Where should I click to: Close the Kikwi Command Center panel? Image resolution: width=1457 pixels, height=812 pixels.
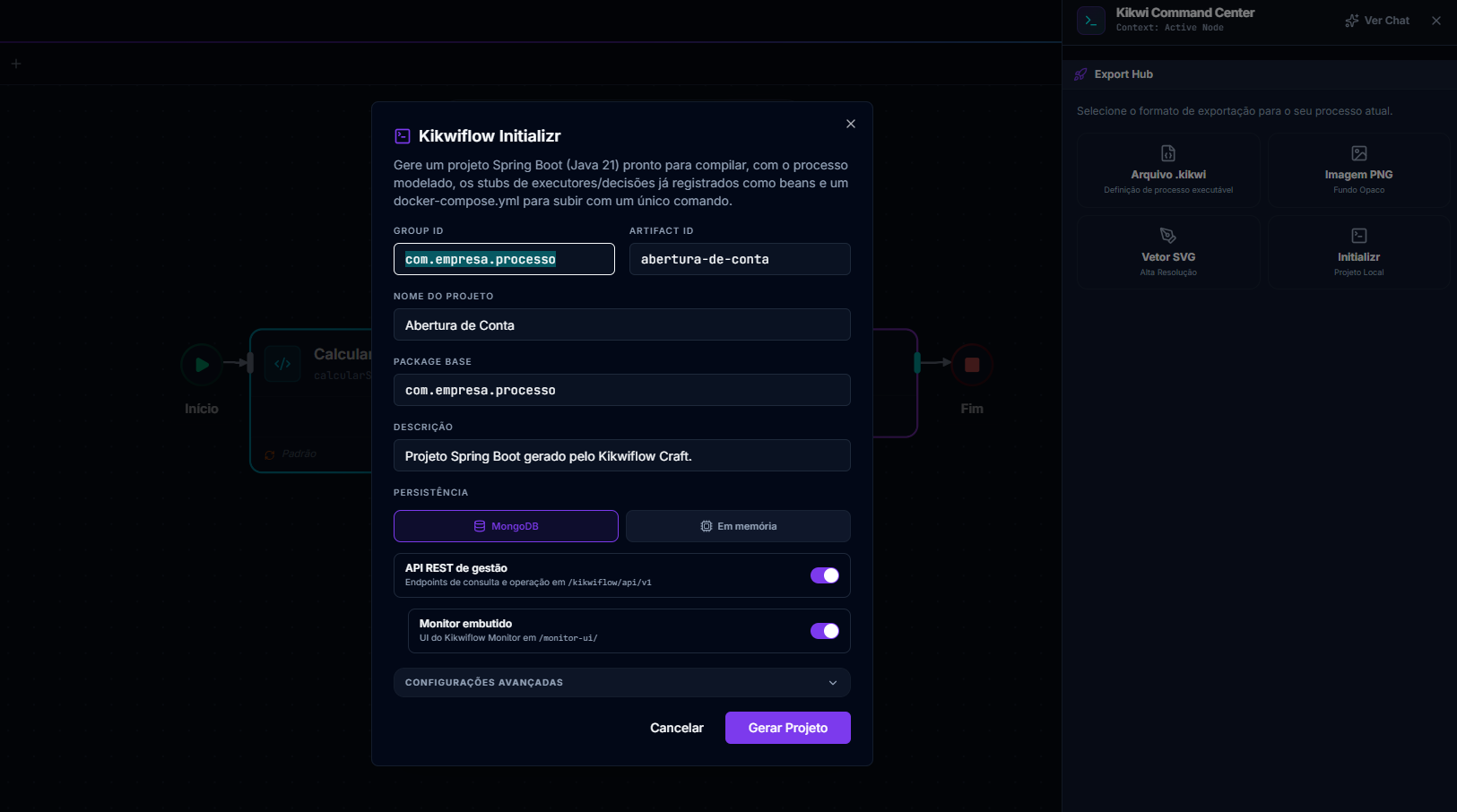[x=1436, y=21]
